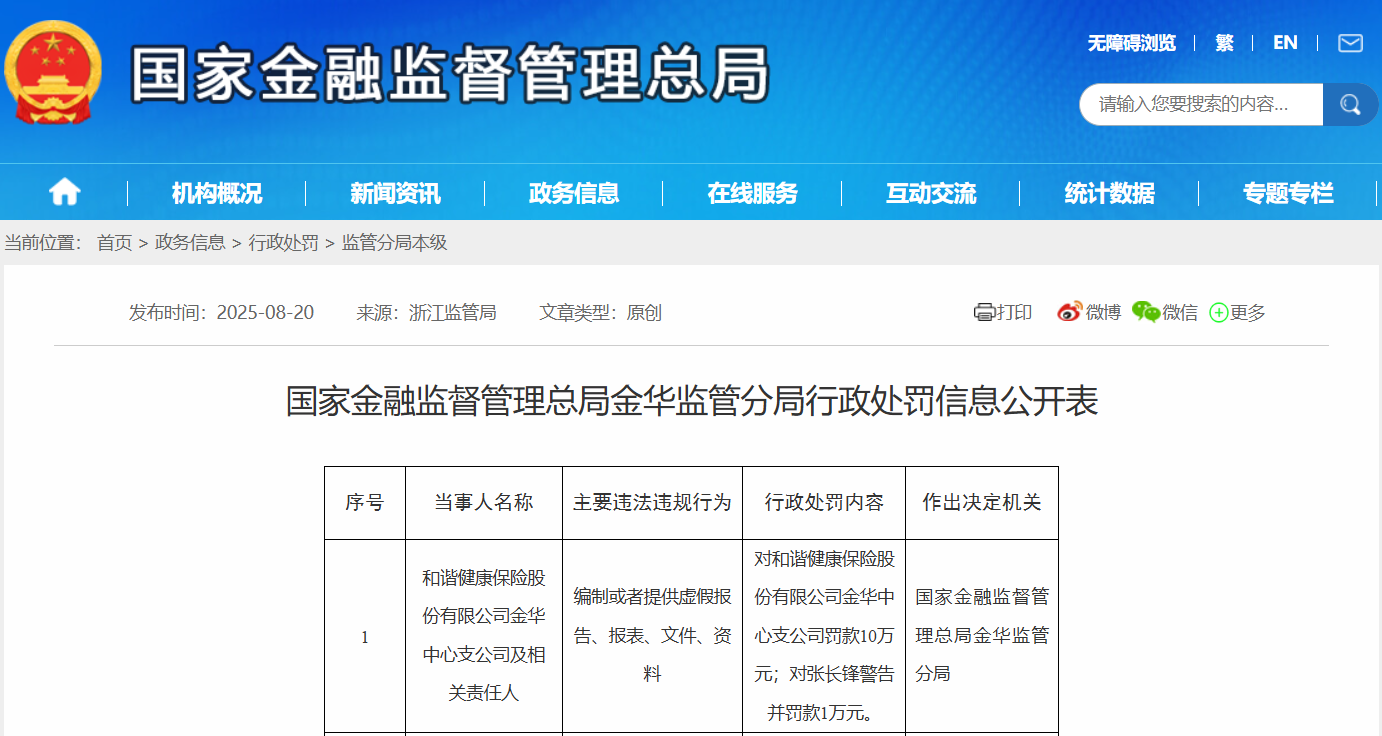The image size is (1382, 736).
Task: Share via the WeChat icon
Action: [x=1146, y=312]
